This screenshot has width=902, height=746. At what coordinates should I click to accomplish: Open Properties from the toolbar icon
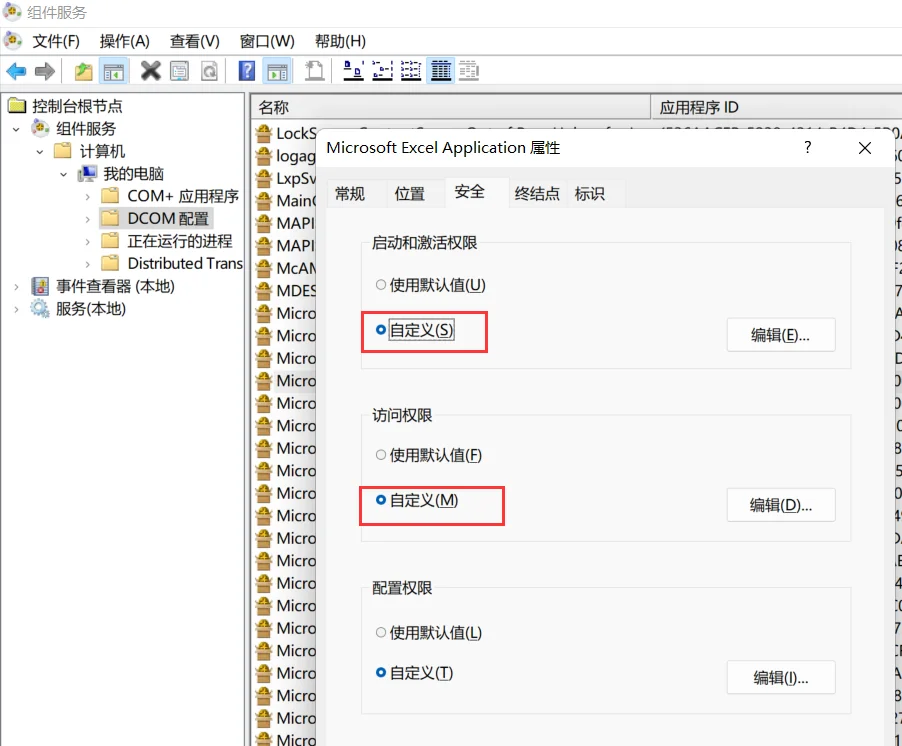pyautogui.click(x=179, y=71)
